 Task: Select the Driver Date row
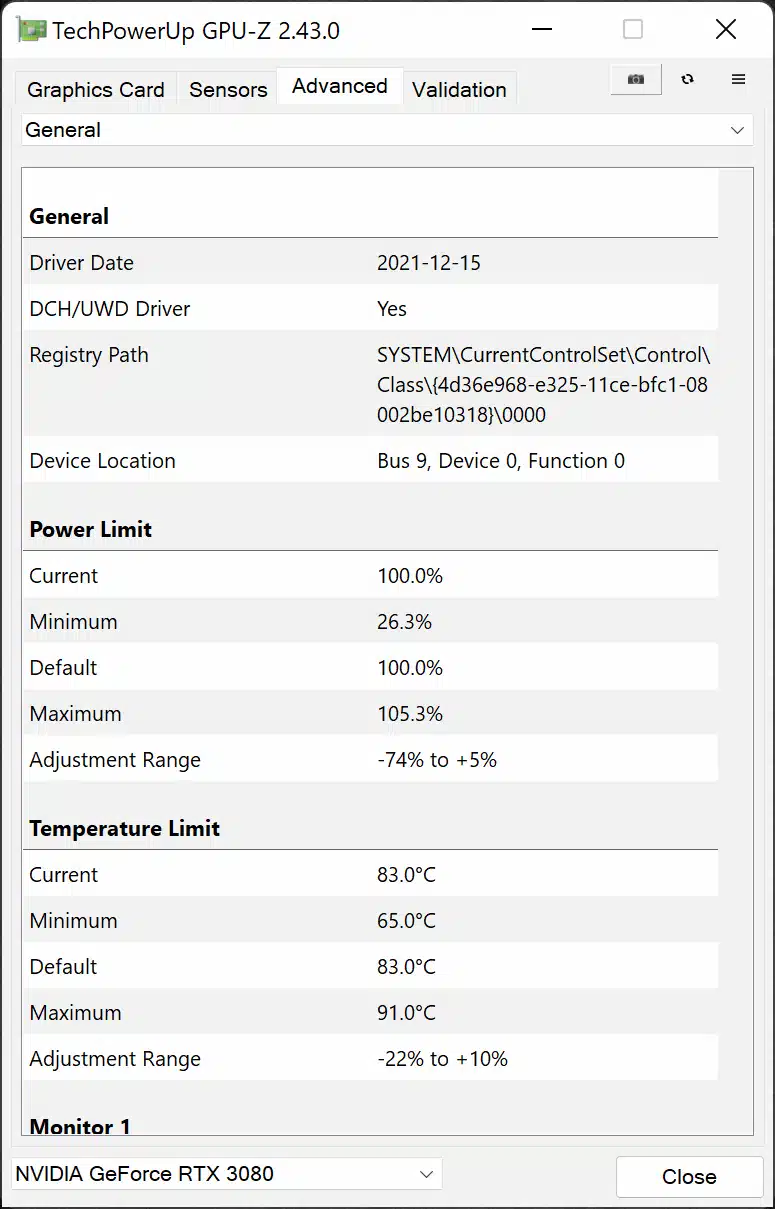click(x=370, y=263)
